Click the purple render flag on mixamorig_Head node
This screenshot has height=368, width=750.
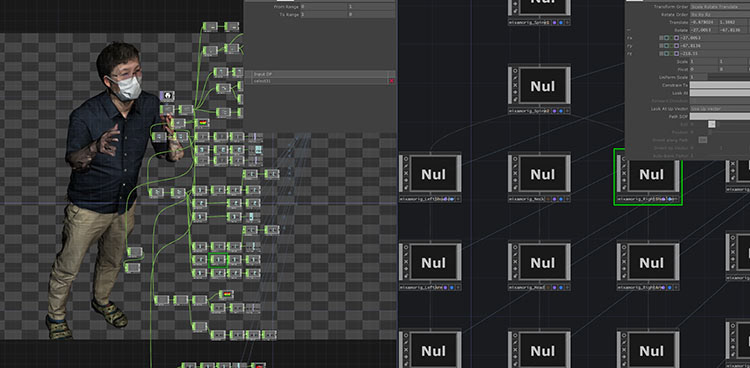pos(554,288)
